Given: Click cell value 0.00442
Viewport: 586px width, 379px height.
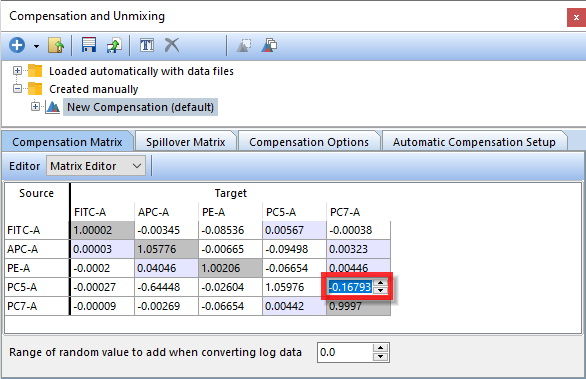Looking at the screenshot, I should coord(294,306).
